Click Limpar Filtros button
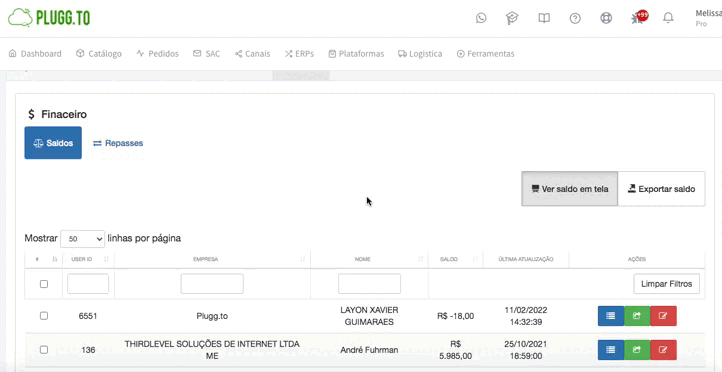This screenshot has height=372, width=722. [x=666, y=284]
